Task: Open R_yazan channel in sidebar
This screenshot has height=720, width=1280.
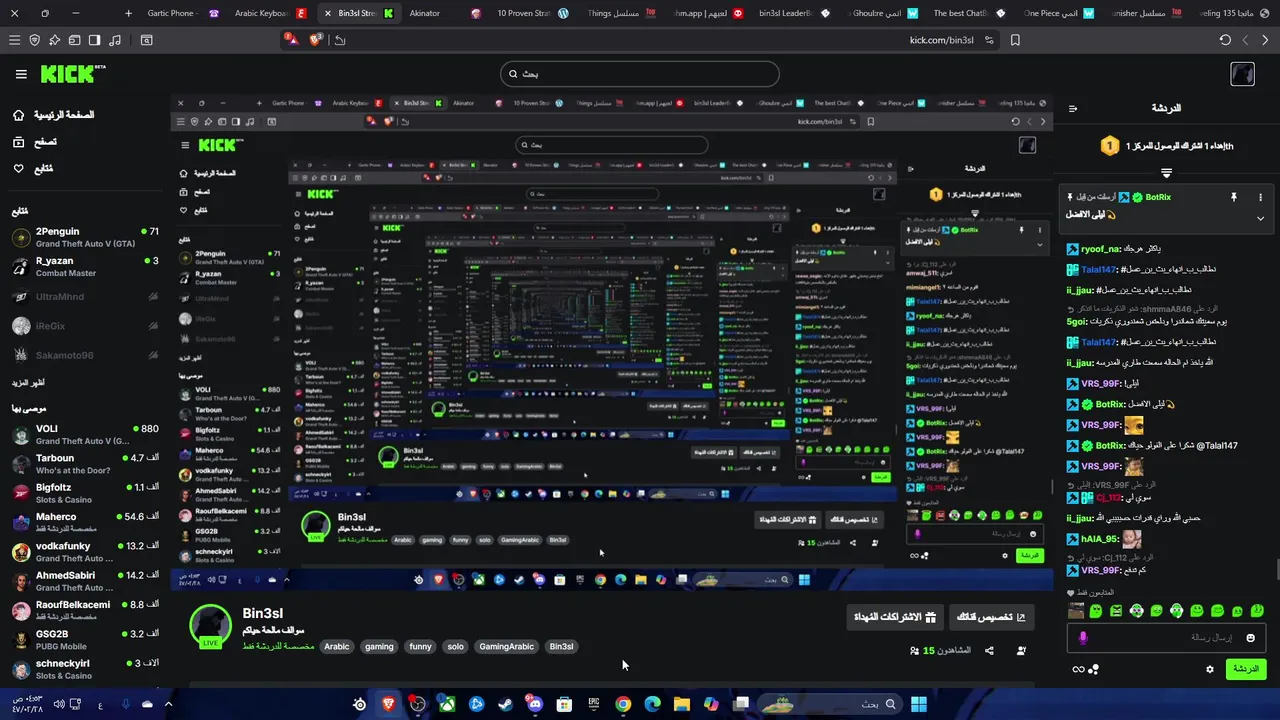Action: click(x=84, y=267)
